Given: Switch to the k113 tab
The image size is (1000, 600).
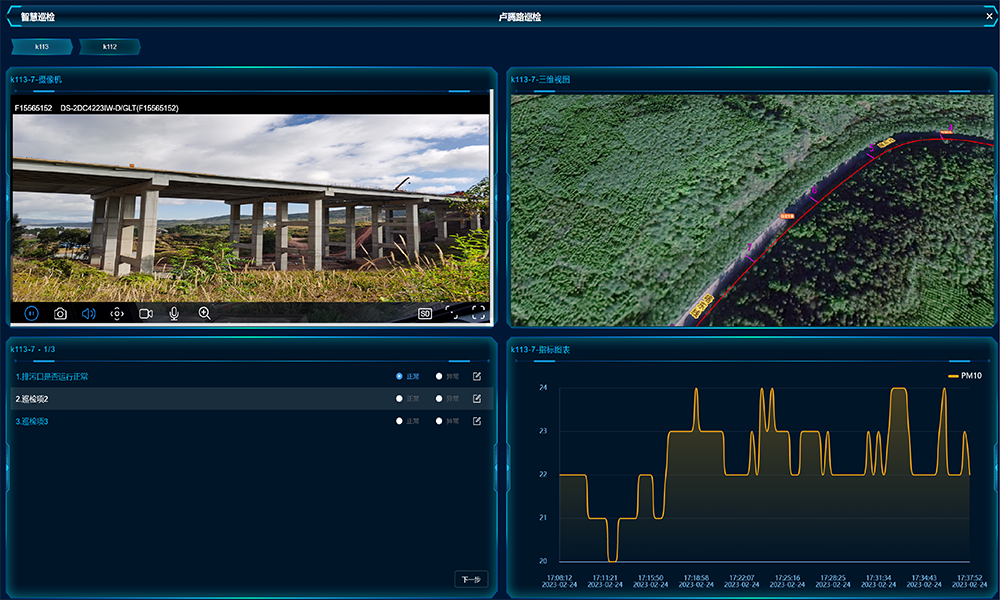Looking at the screenshot, I should pos(42,47).
